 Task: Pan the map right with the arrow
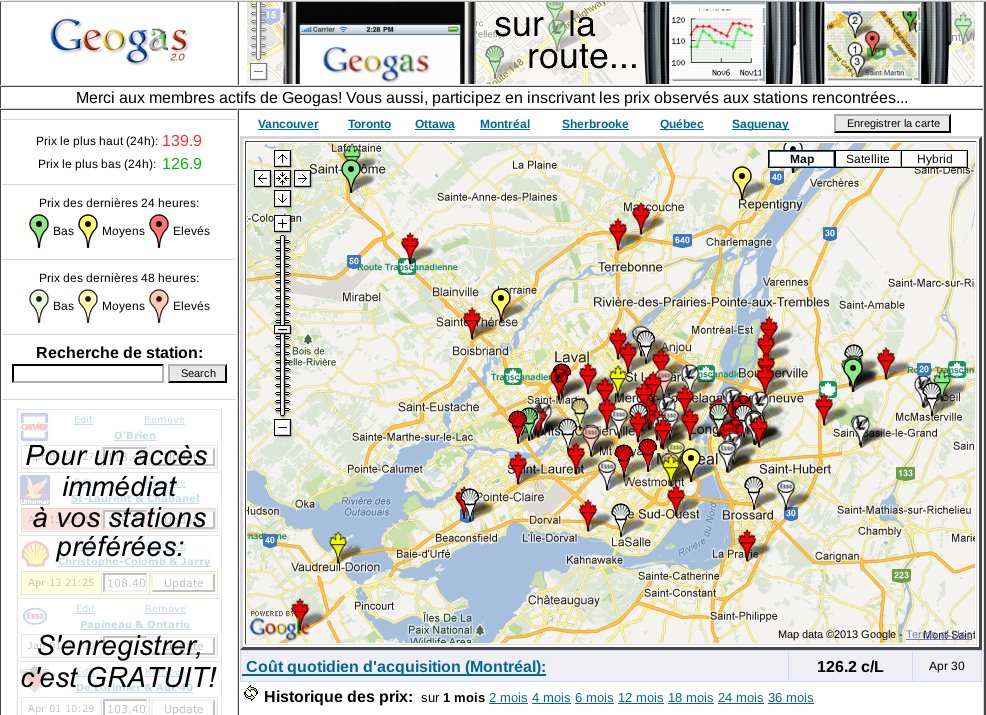point(302,179)
